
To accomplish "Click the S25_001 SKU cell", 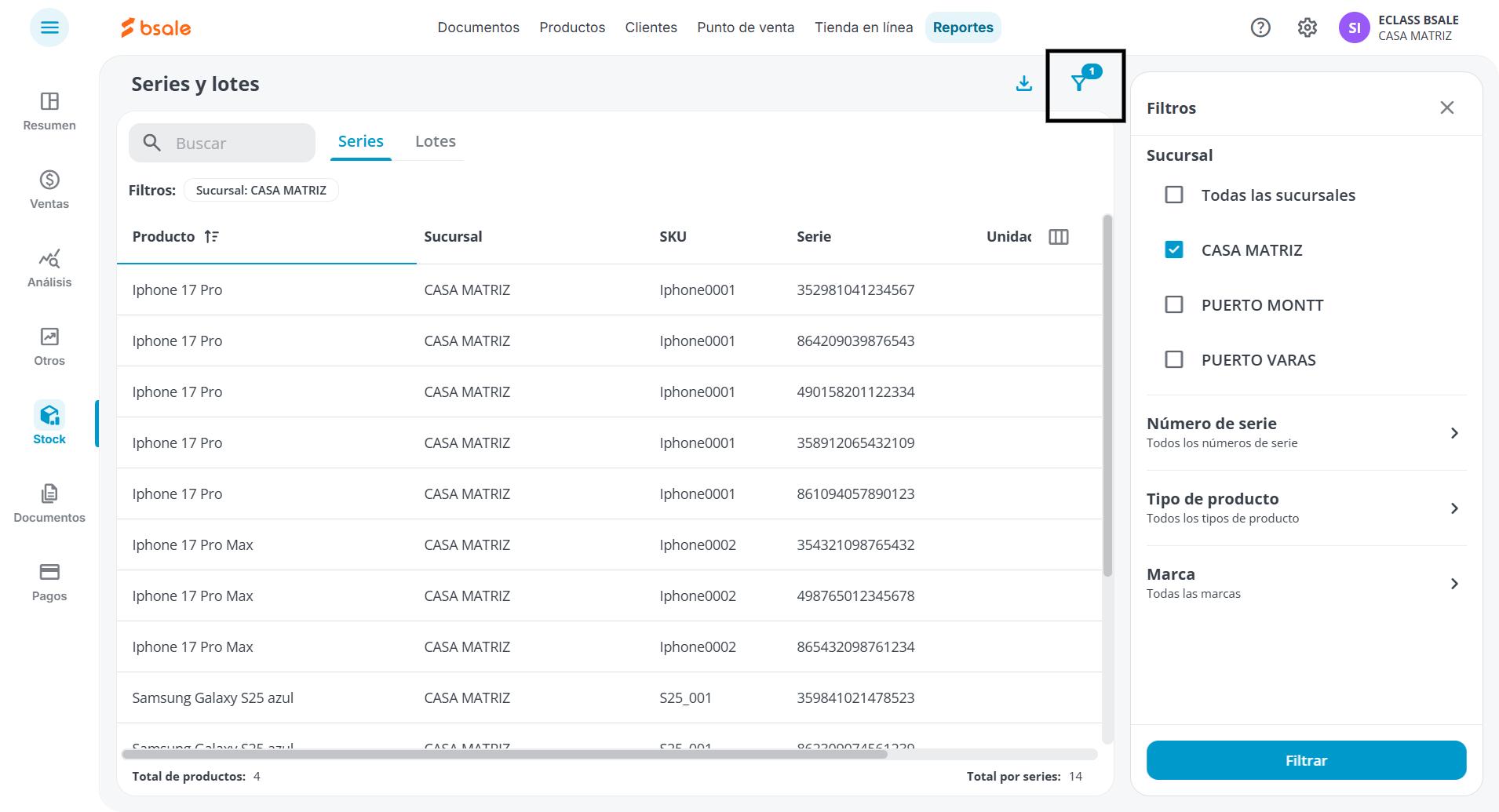I will 685,697.
